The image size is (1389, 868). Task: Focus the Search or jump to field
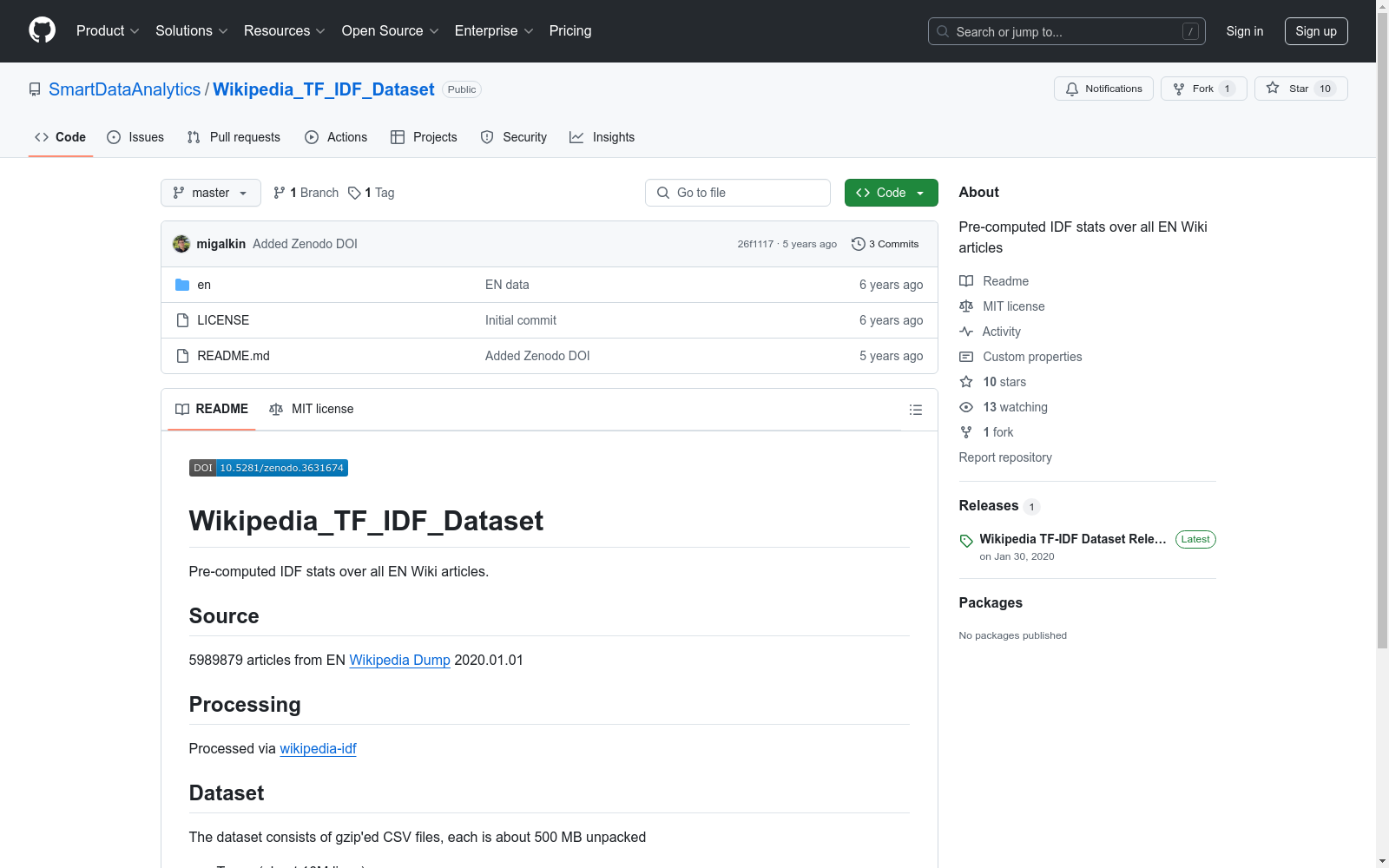[x=1067, y=31]
